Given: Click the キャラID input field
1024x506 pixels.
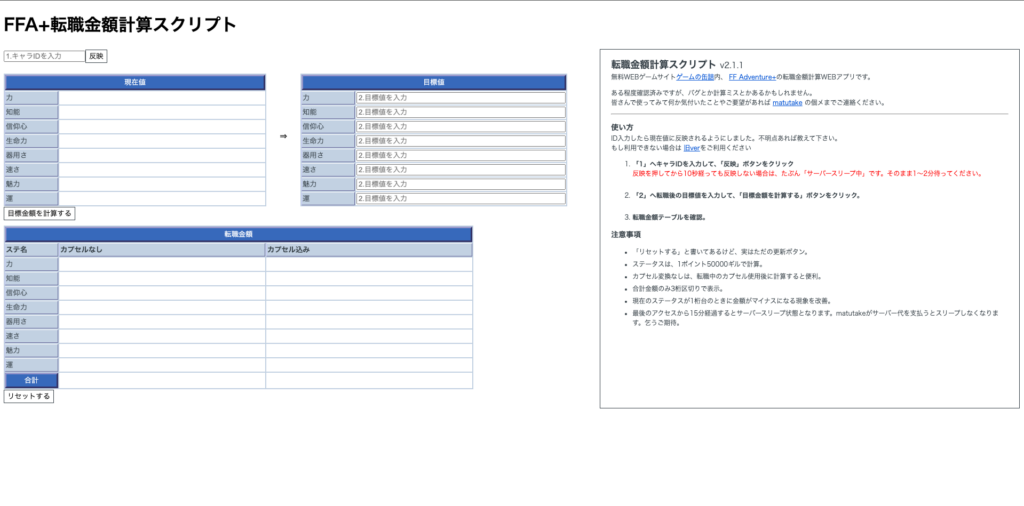Looking at the screenshot, I should tap(44, 56).
